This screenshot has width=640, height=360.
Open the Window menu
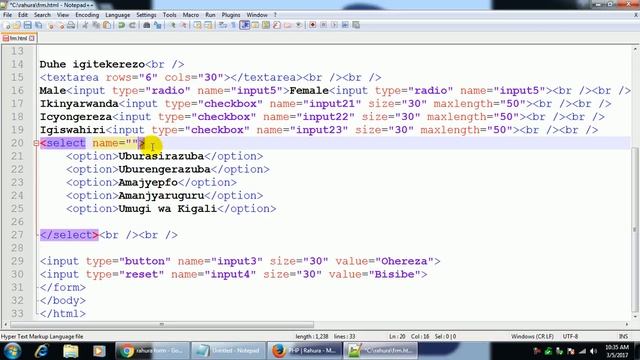click(x=257, y=15)
